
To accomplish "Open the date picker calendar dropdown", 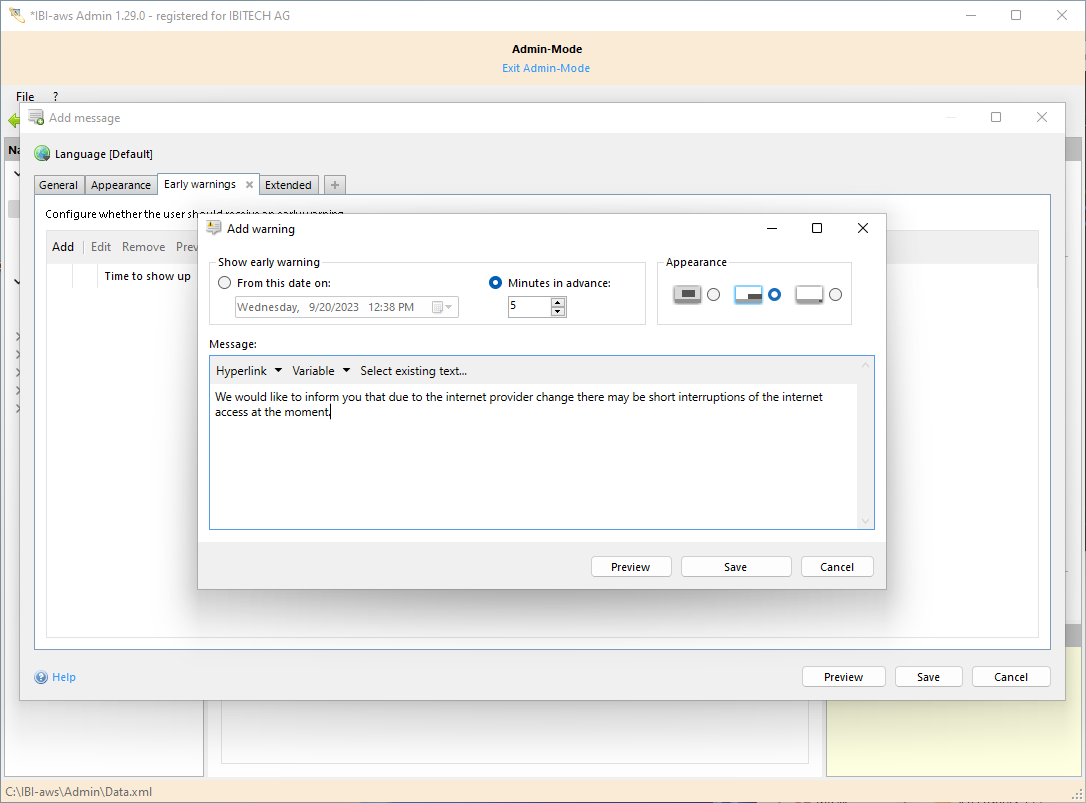I will 442,307.
